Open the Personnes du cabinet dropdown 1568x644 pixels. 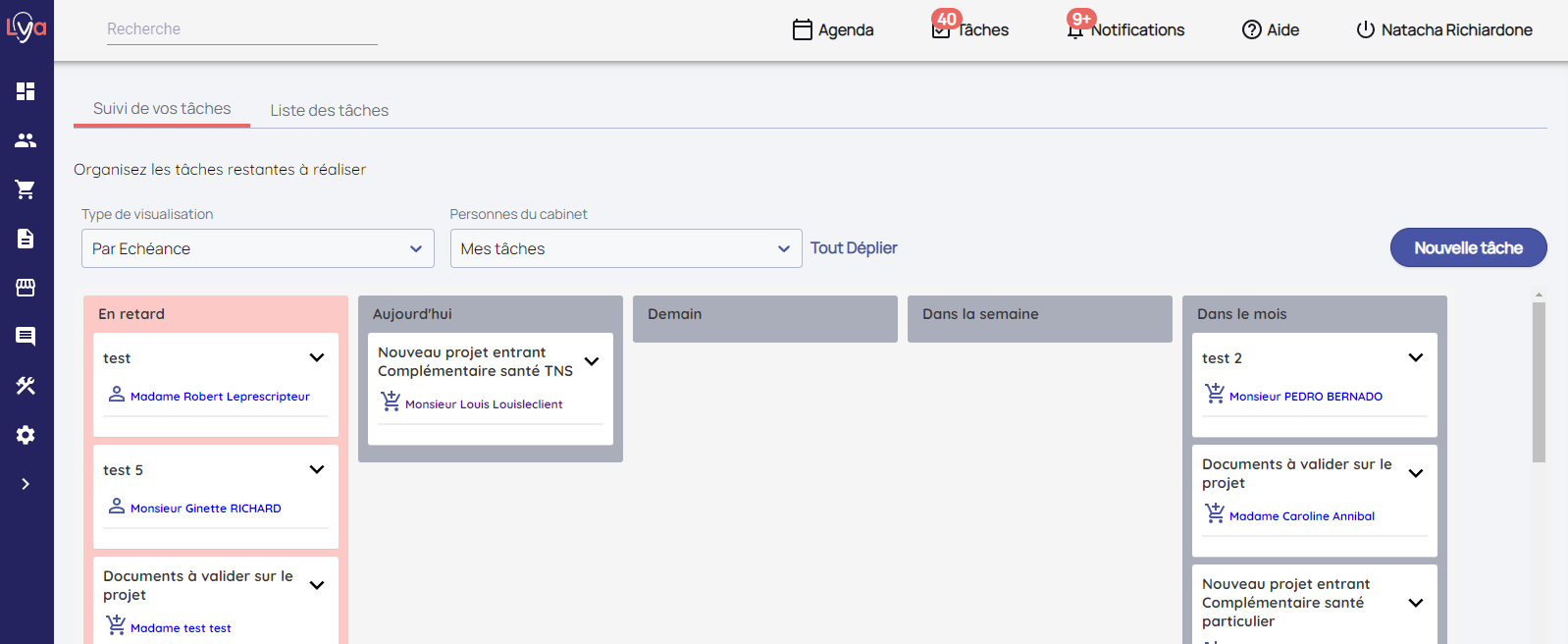pos(625,248)
